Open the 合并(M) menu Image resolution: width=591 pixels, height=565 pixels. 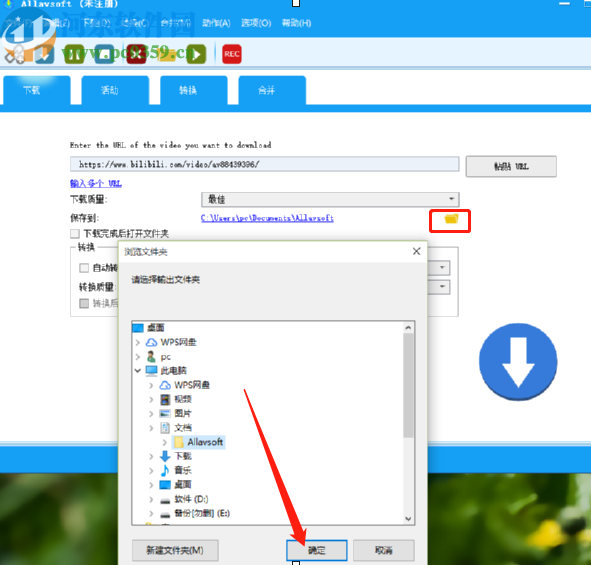coord(176,23)
